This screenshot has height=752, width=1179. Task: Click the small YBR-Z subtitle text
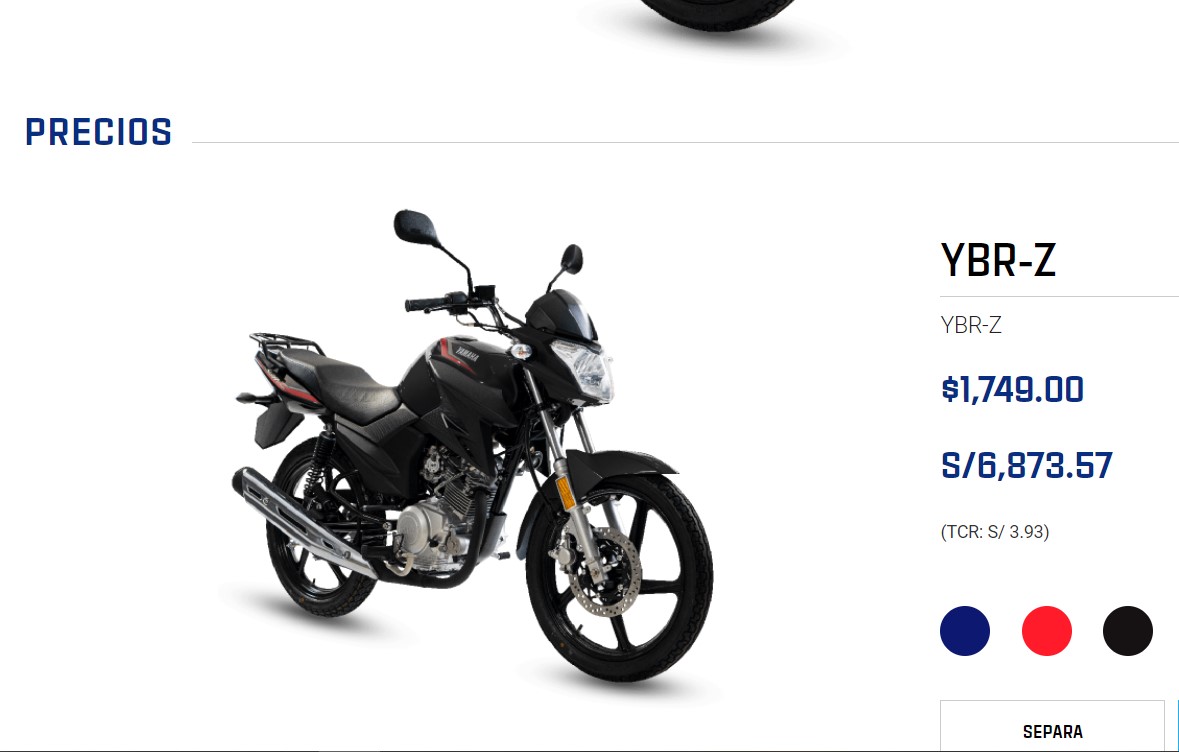point(971,325)
